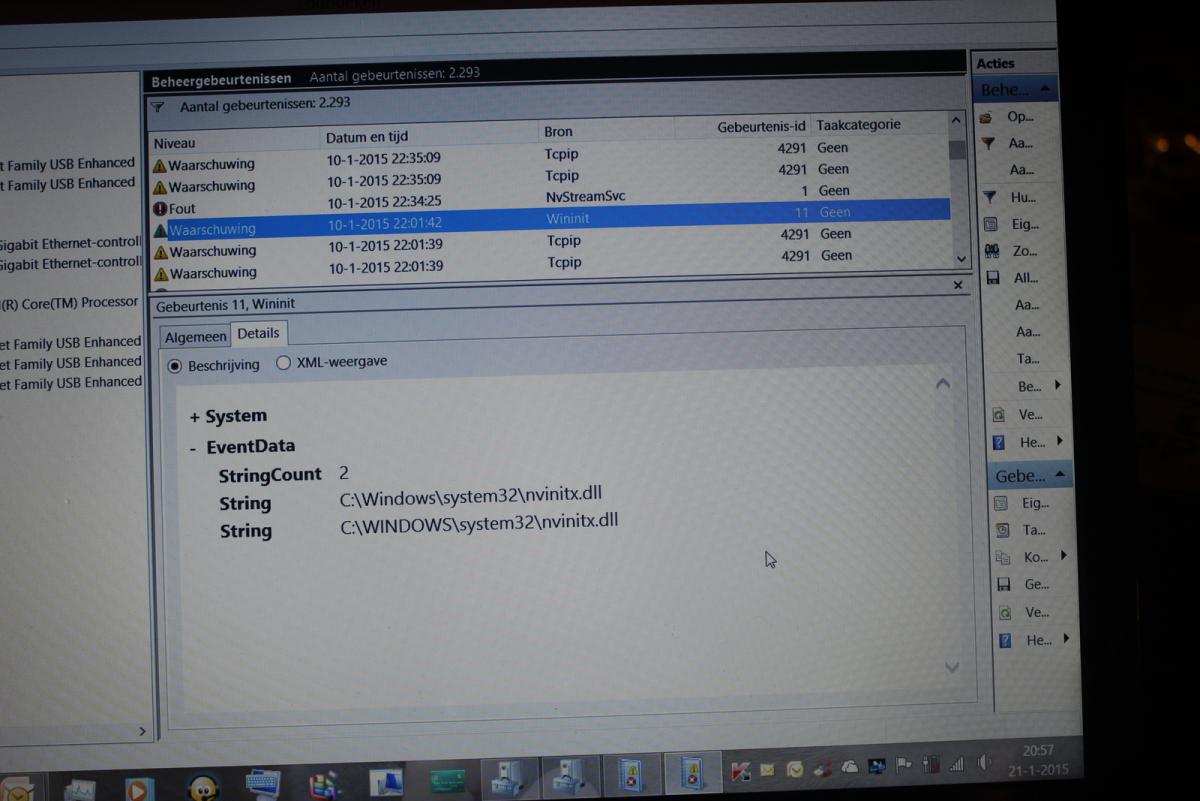Image resolution: width=1200 pixels, height=801 pixels.
Task: Click the details pane scroll-up arrow
Action: [x=942, y=384]
